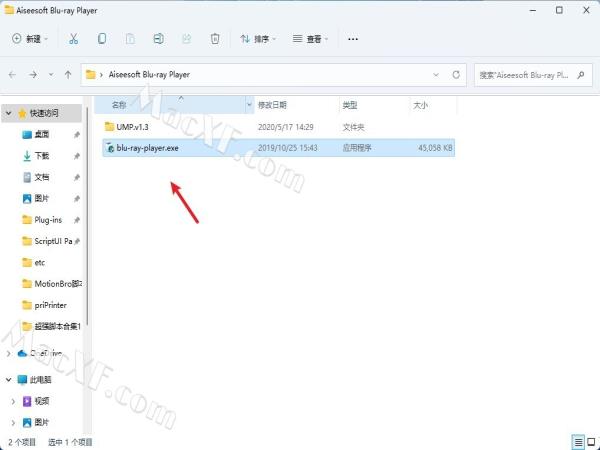The width and height of the screenshot is (600, 450).
Task: Open the Plug-ins folder in sidebar
Action: (x=48, y=220)
